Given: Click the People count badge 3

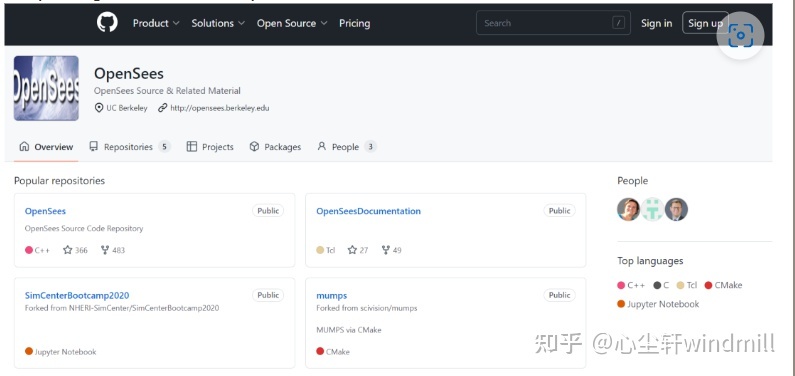Looking at the screenshot, I should [x=371, y=147].
